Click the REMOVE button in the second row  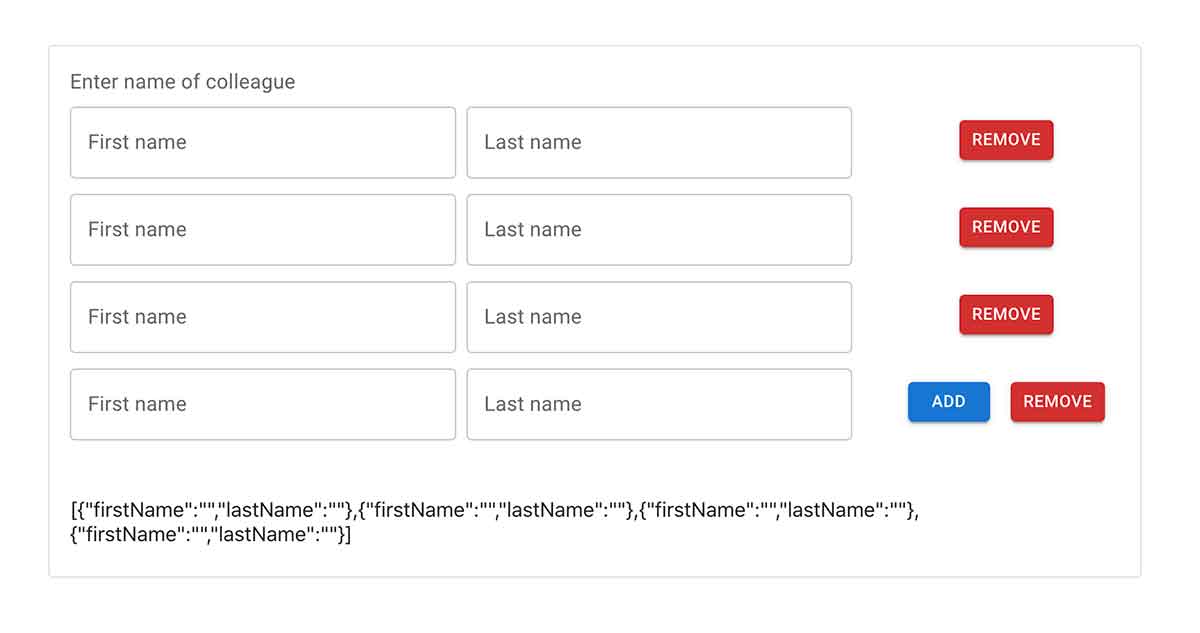click(x=1006, y=227)
